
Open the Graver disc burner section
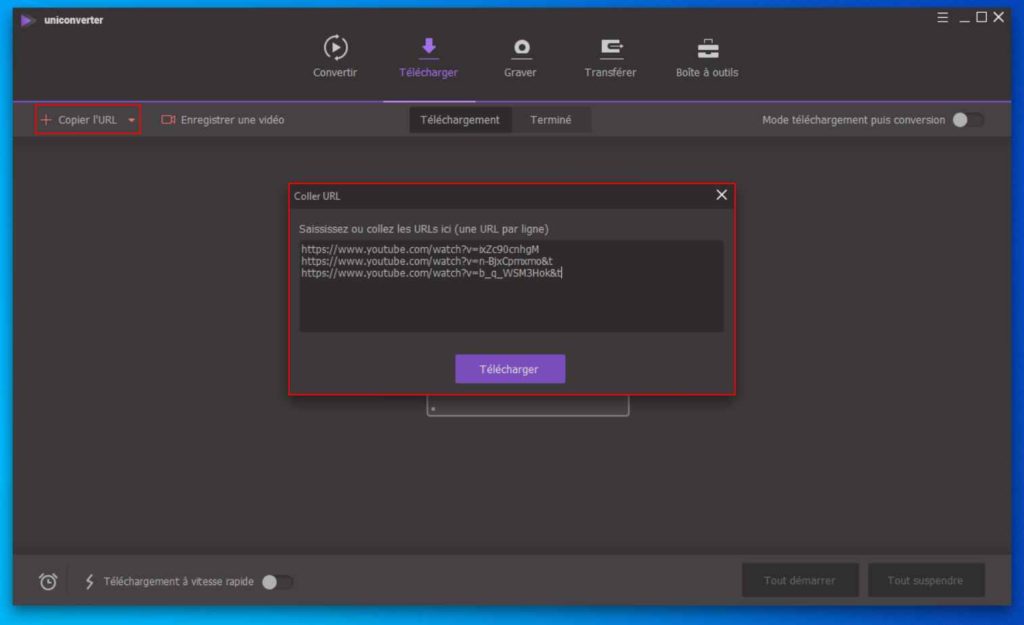[520, 57]
